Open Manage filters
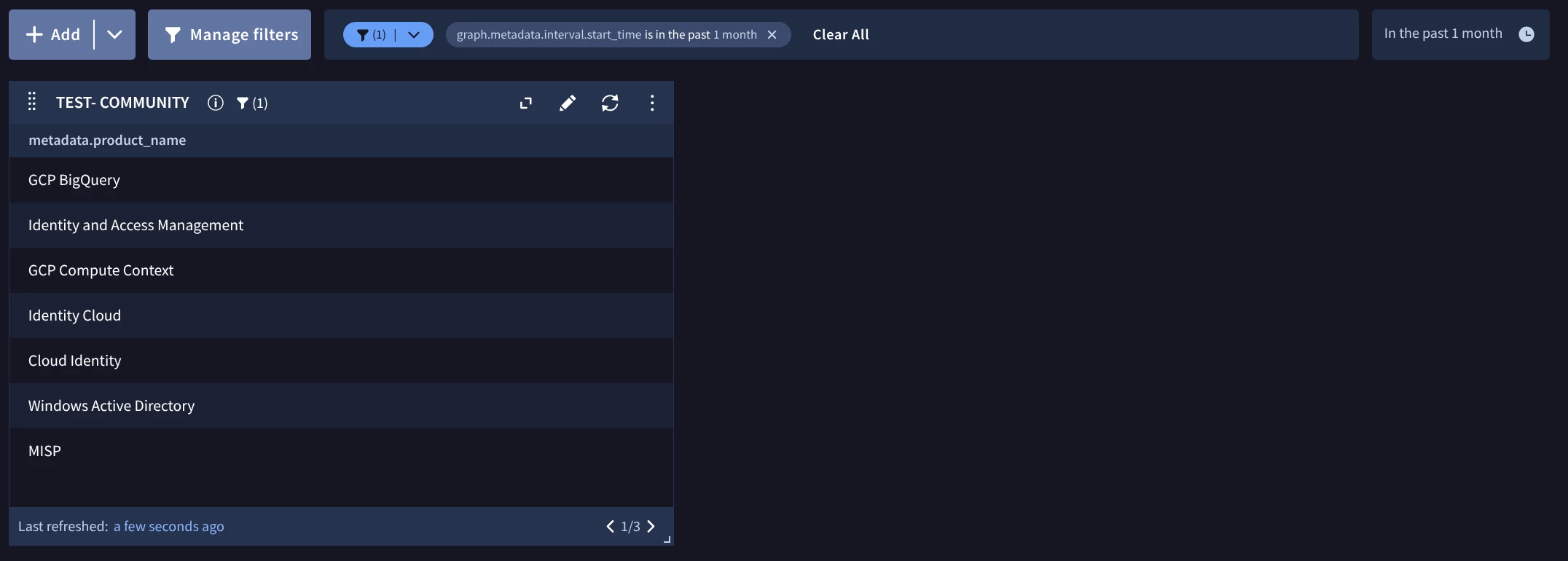The width and height of the screenshot is (1568, 561). coord(230,34)
